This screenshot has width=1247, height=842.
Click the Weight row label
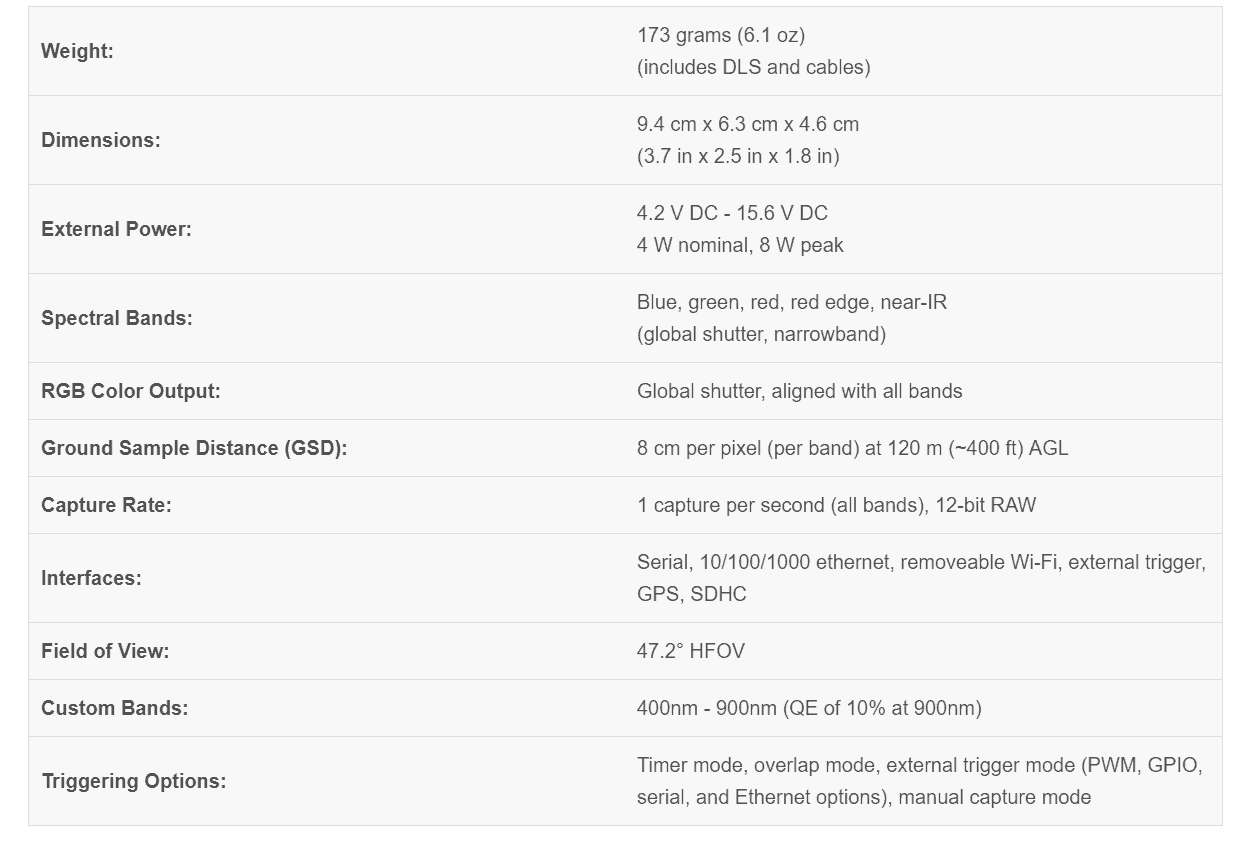(77, 51)
